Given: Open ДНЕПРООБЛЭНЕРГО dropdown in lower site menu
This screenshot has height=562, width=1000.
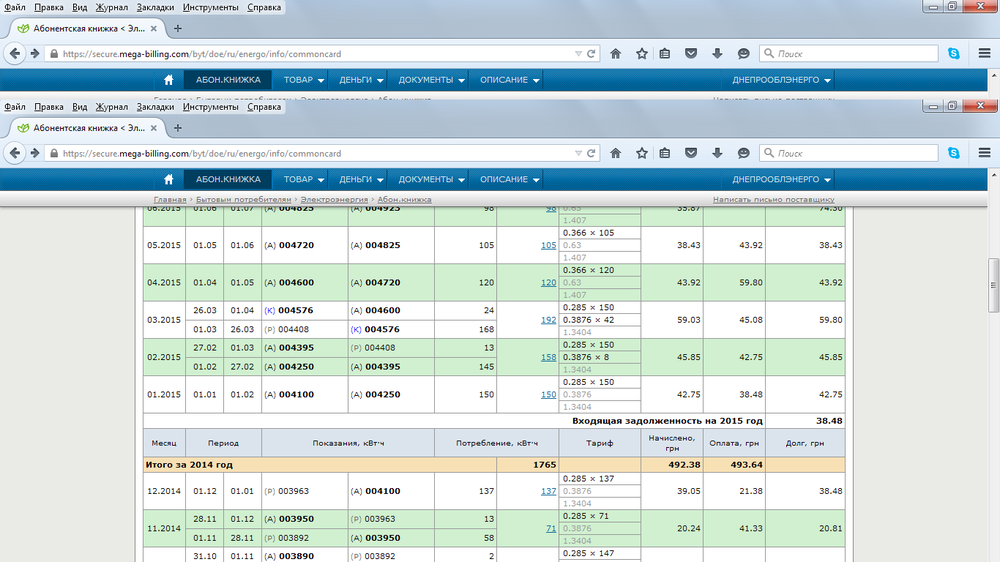Looking at the screenshot, I should 782,179.
